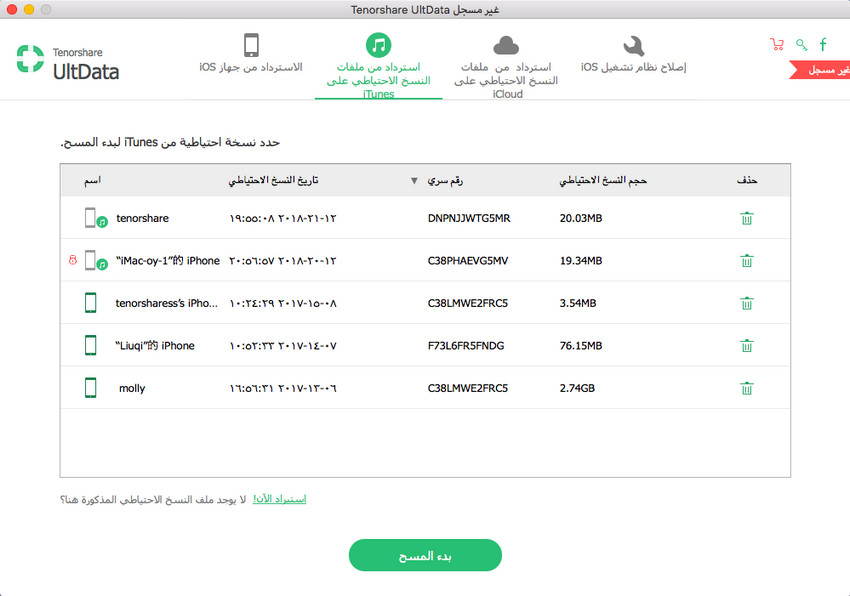Click backup size 20.03MB

coord(581,218)
